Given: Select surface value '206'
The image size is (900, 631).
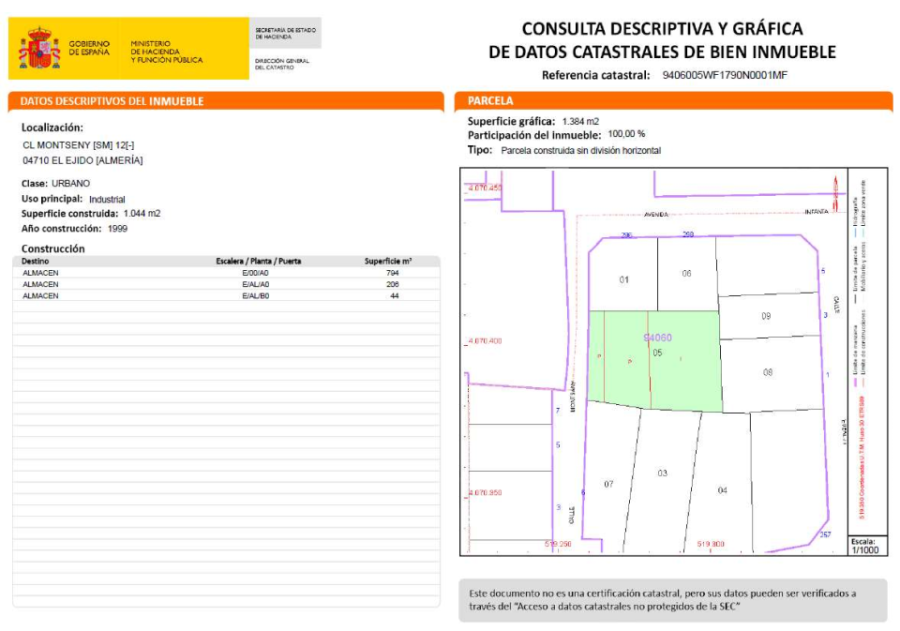Looking at the screenshot, I should click(393, 284).
